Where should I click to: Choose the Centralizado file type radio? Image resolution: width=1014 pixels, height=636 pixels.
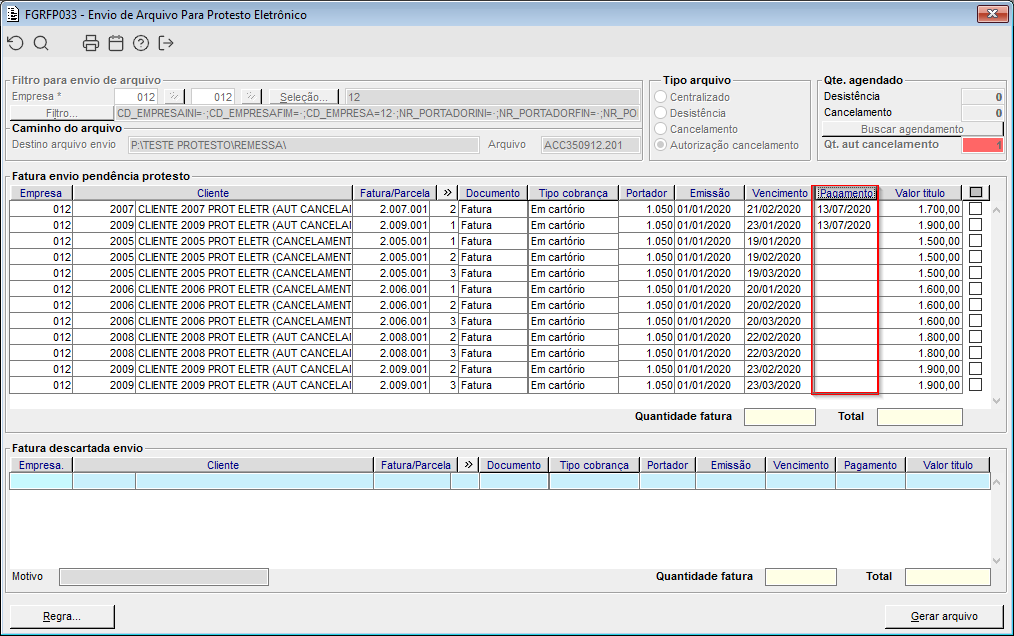(x=661, y=97)
